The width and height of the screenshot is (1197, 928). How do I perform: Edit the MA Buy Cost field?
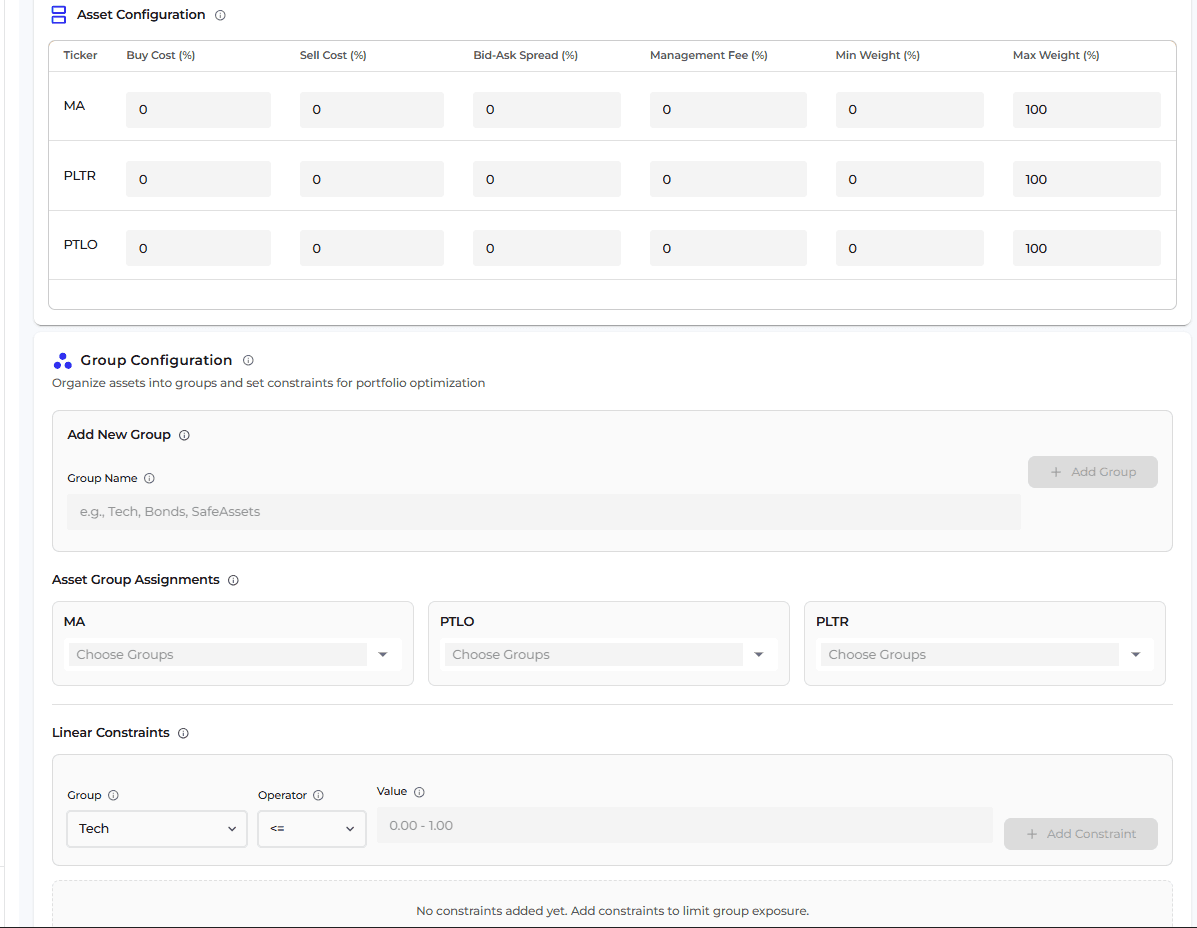click(198, 110)
